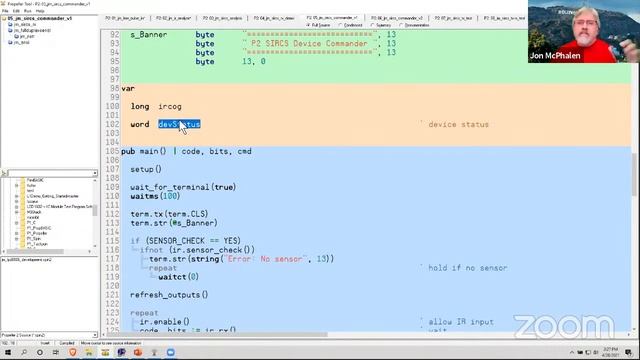The width and height of the screenshot is (640, 360).
Task: Select the Summary view radio button
Action: click(x=381, y=25)
